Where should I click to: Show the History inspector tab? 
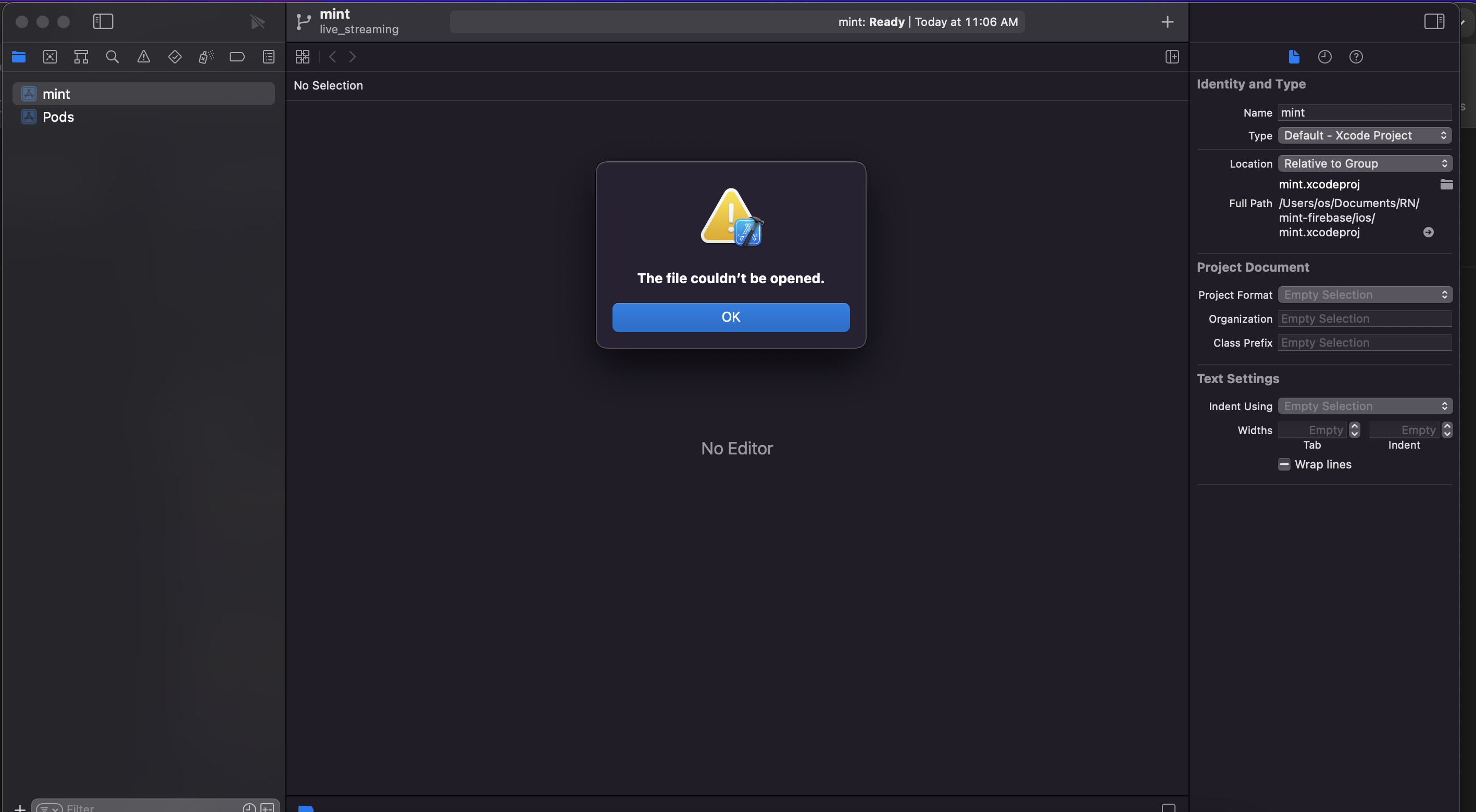click(1325, 57)
